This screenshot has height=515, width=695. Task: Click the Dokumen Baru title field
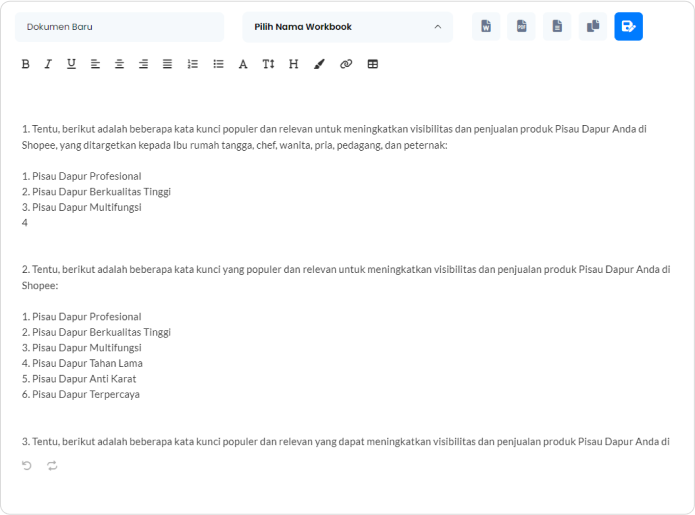119,27
